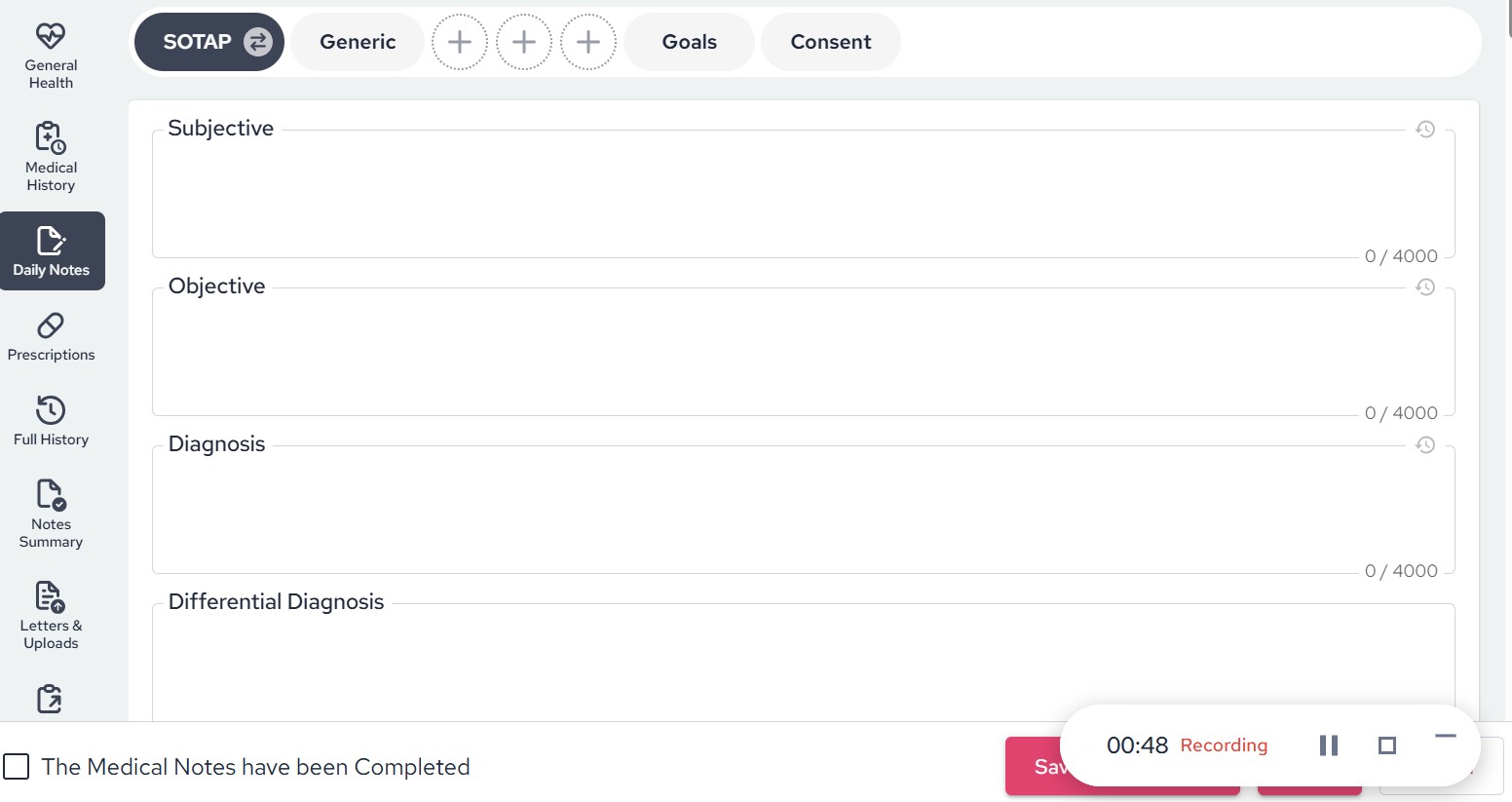Minimize the recording widget
The width and height of the screenshot is (1512, 802).
(x=1445, y=738)
